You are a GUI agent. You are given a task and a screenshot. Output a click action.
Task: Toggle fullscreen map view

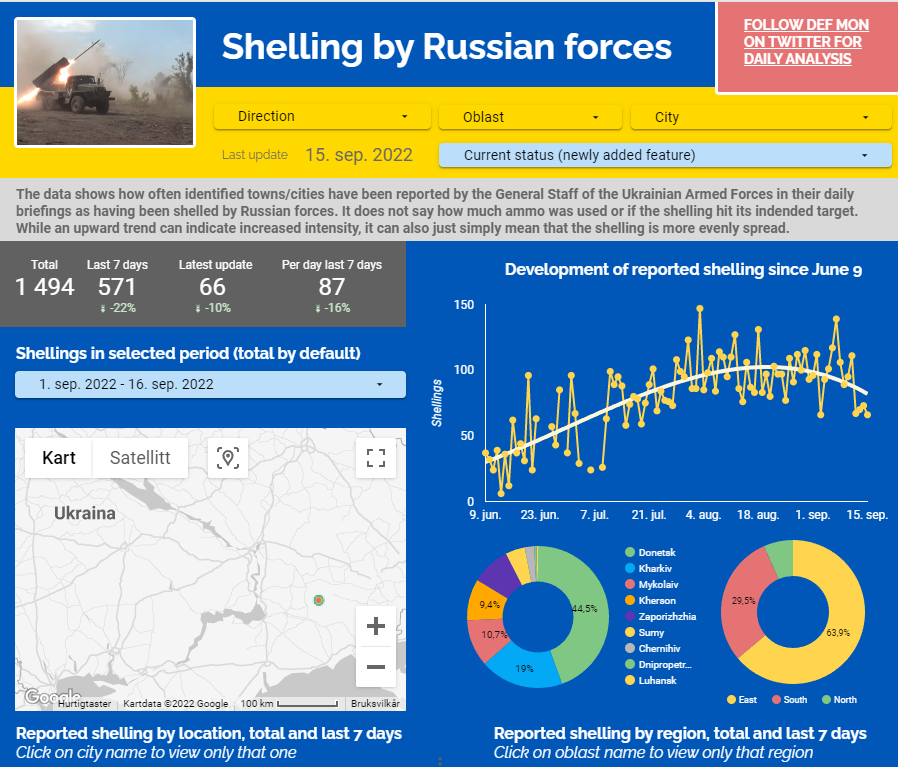(376, 458)
